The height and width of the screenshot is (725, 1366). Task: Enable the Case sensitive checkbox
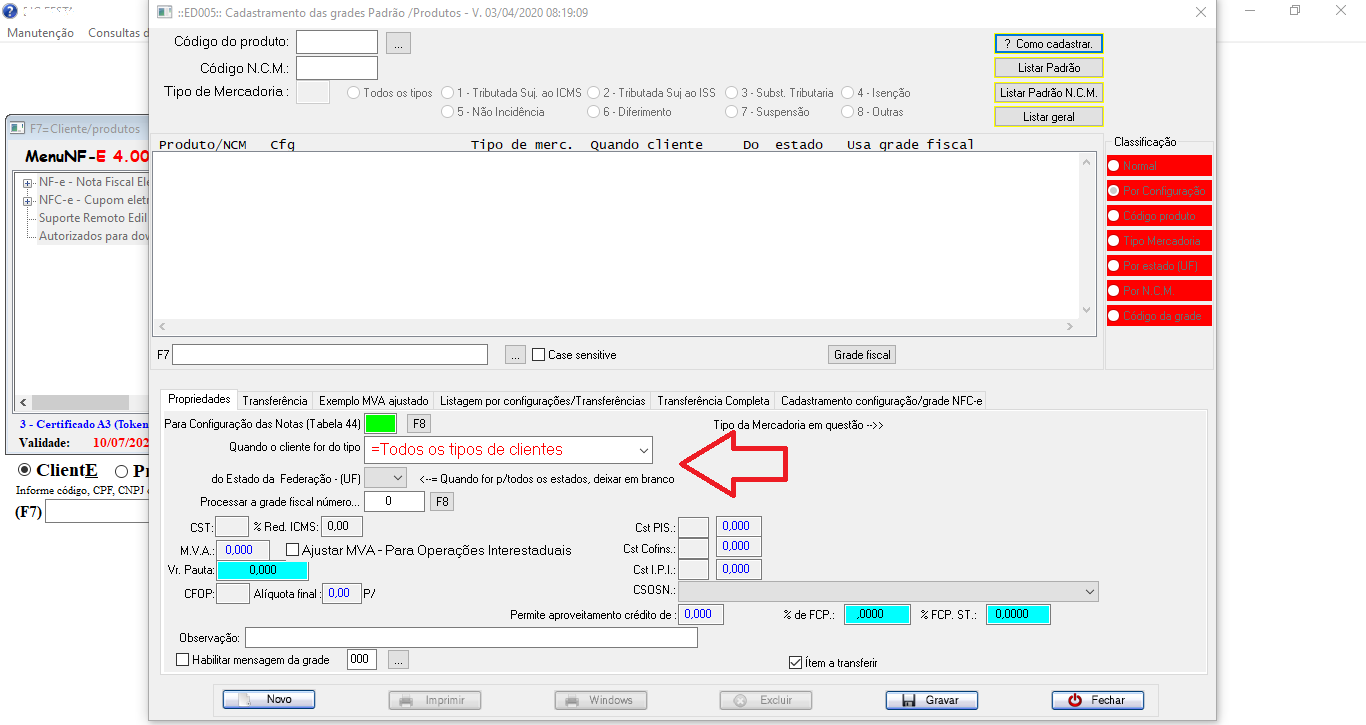(539, 355)
